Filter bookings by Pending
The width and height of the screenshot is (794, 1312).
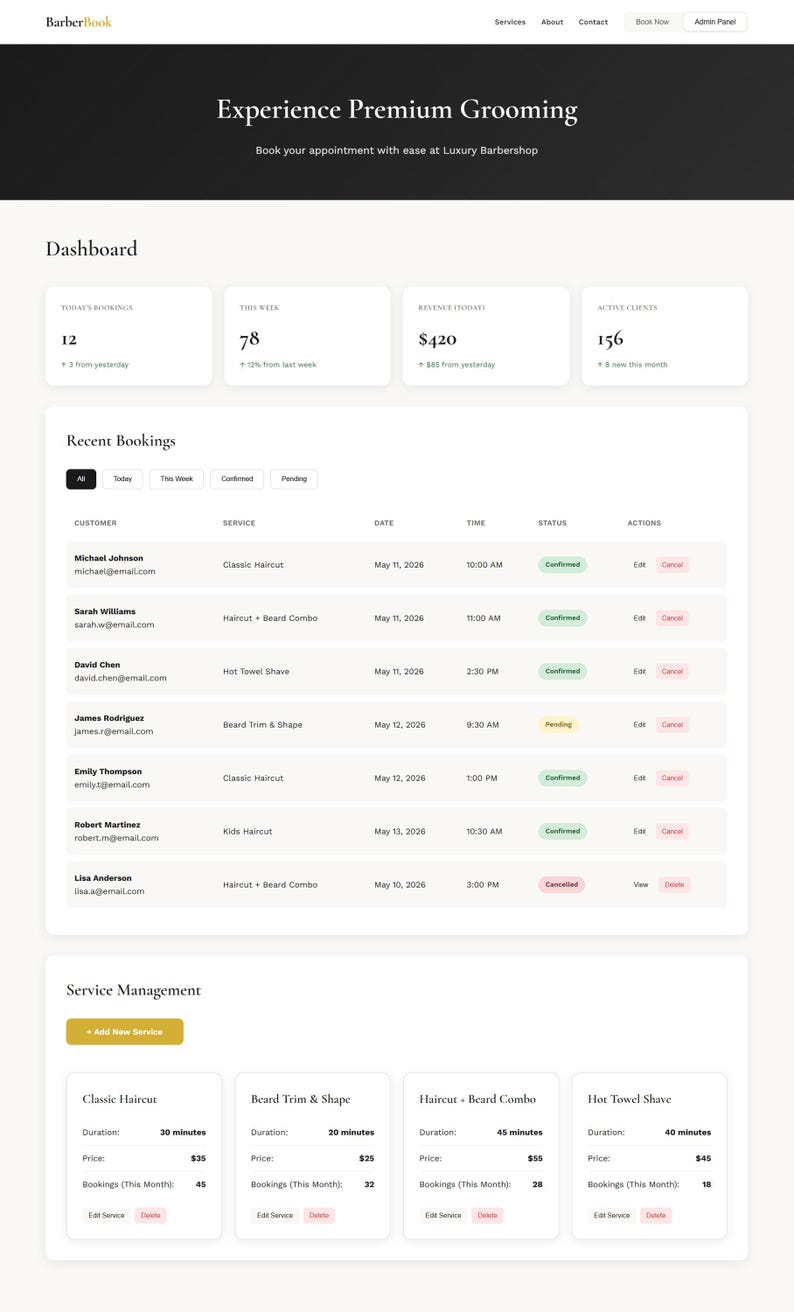point(294,479)
